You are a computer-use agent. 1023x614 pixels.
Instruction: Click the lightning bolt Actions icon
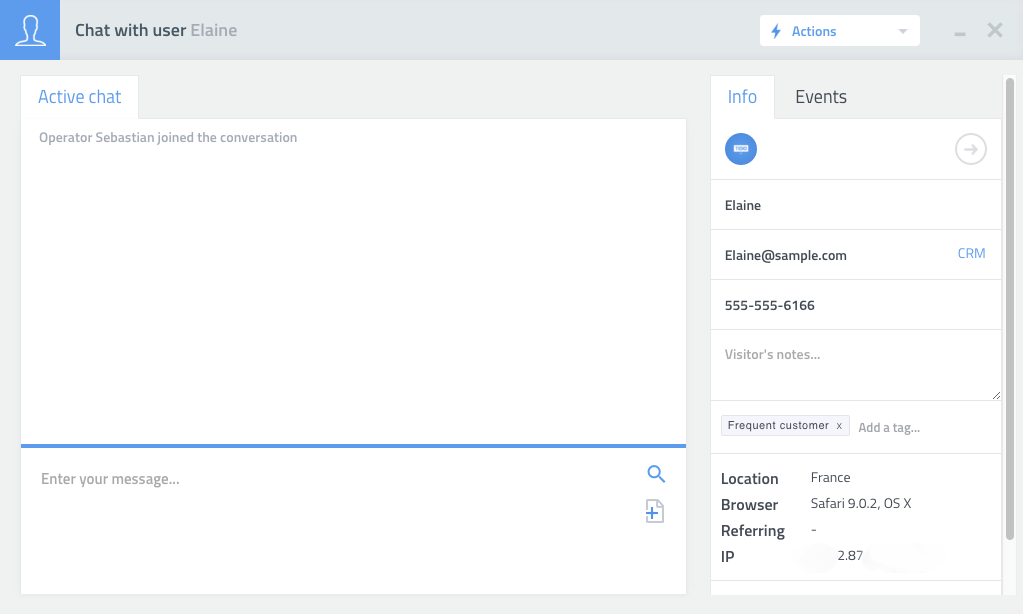pyautogui.click(x=776, y=32)
